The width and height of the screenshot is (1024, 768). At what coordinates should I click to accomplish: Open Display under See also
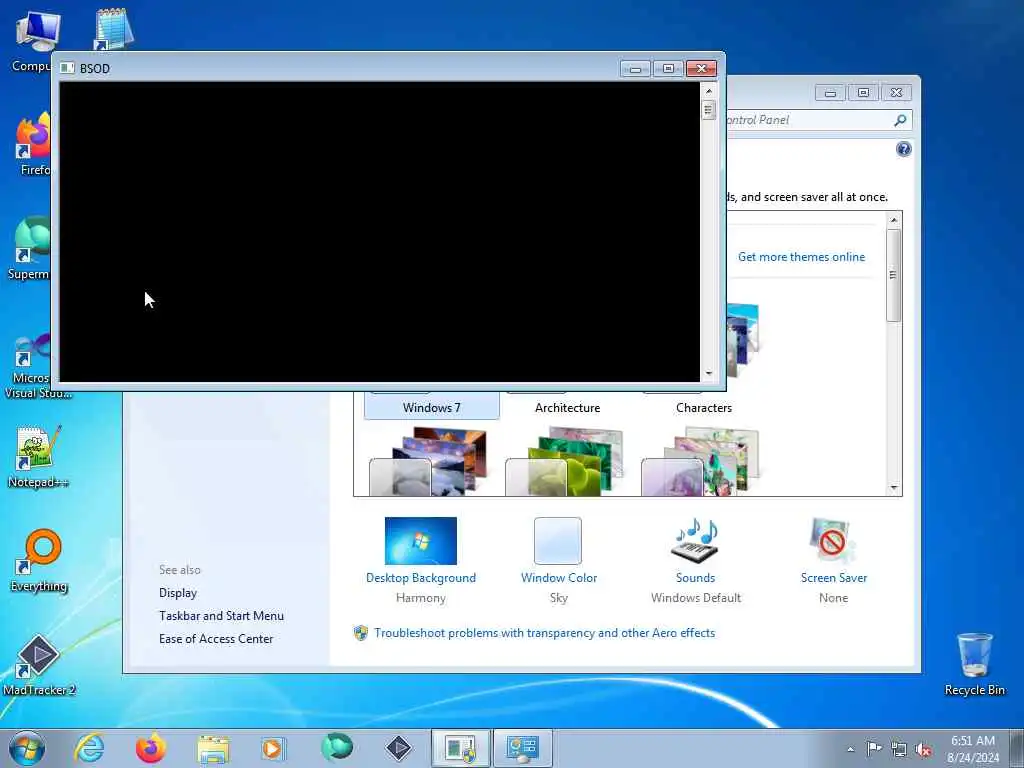(178, 593)
